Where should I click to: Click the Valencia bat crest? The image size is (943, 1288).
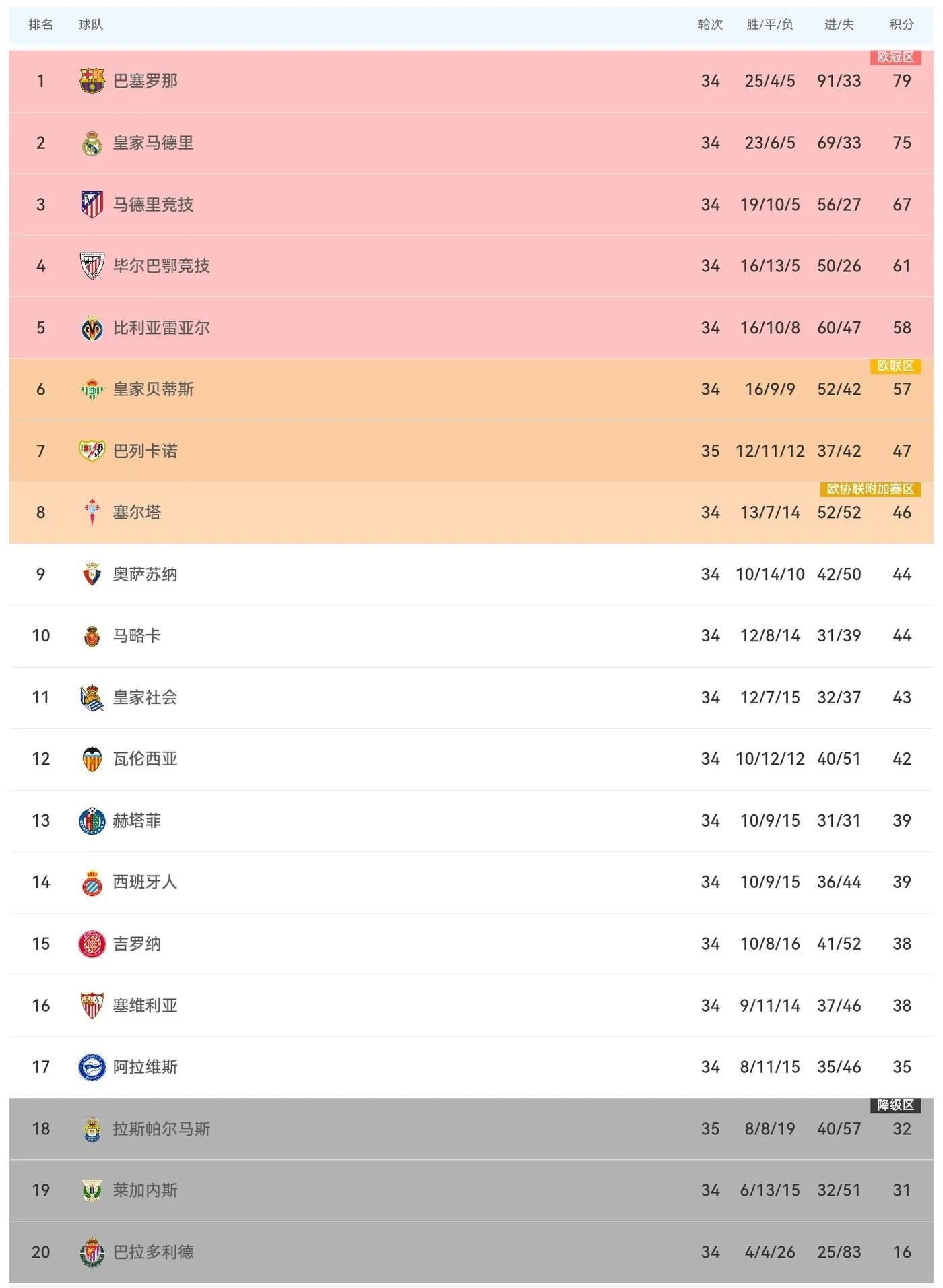[x=92, y=759]
